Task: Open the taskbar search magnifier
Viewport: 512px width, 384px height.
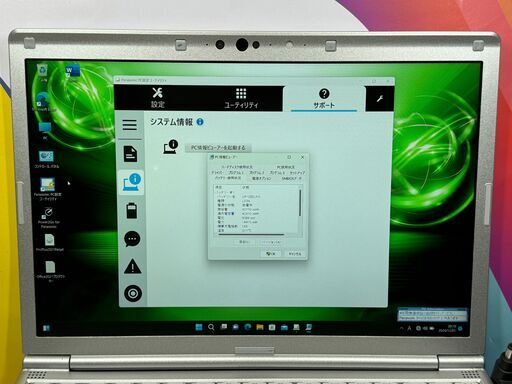Action: coord(211,327)
